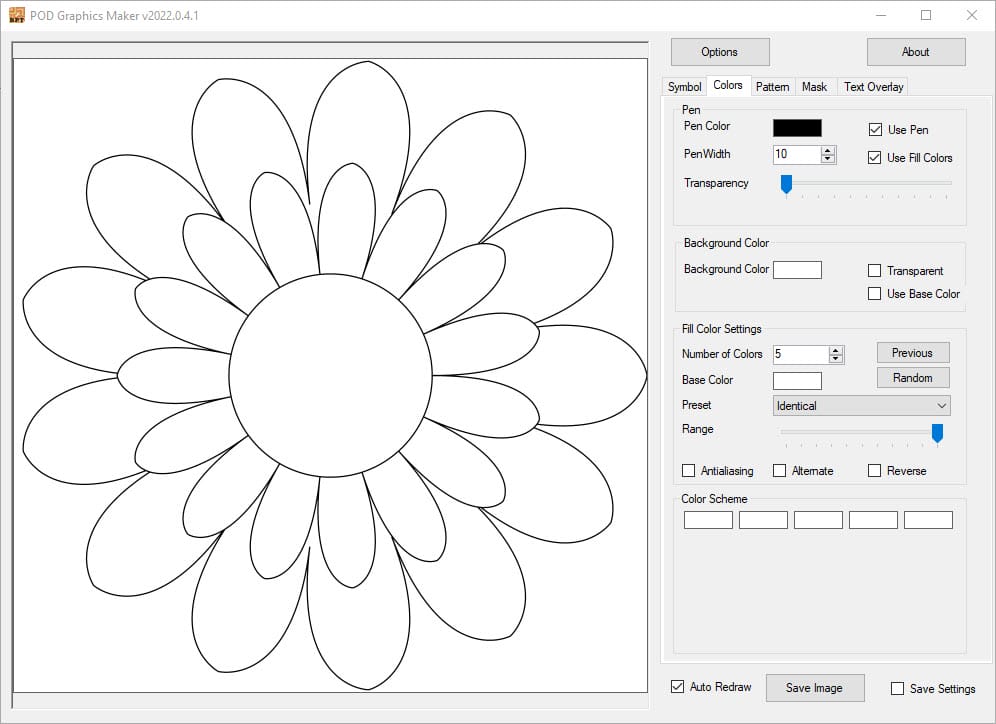Click the Range slider handle

[937, 432]
